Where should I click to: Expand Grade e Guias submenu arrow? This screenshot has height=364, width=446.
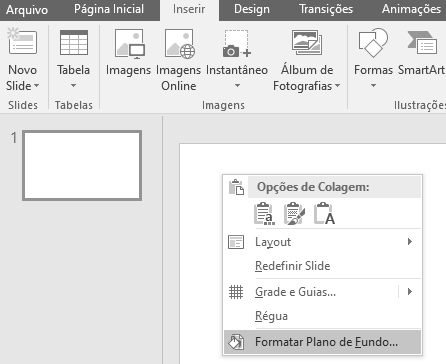click(410, 292)
